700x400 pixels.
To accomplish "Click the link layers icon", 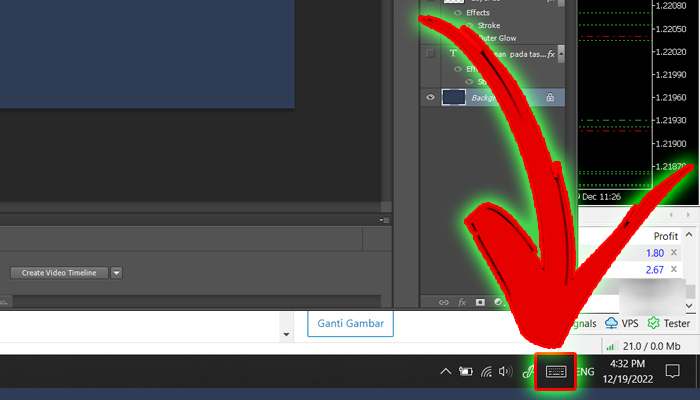I will (x=443, y=301).
